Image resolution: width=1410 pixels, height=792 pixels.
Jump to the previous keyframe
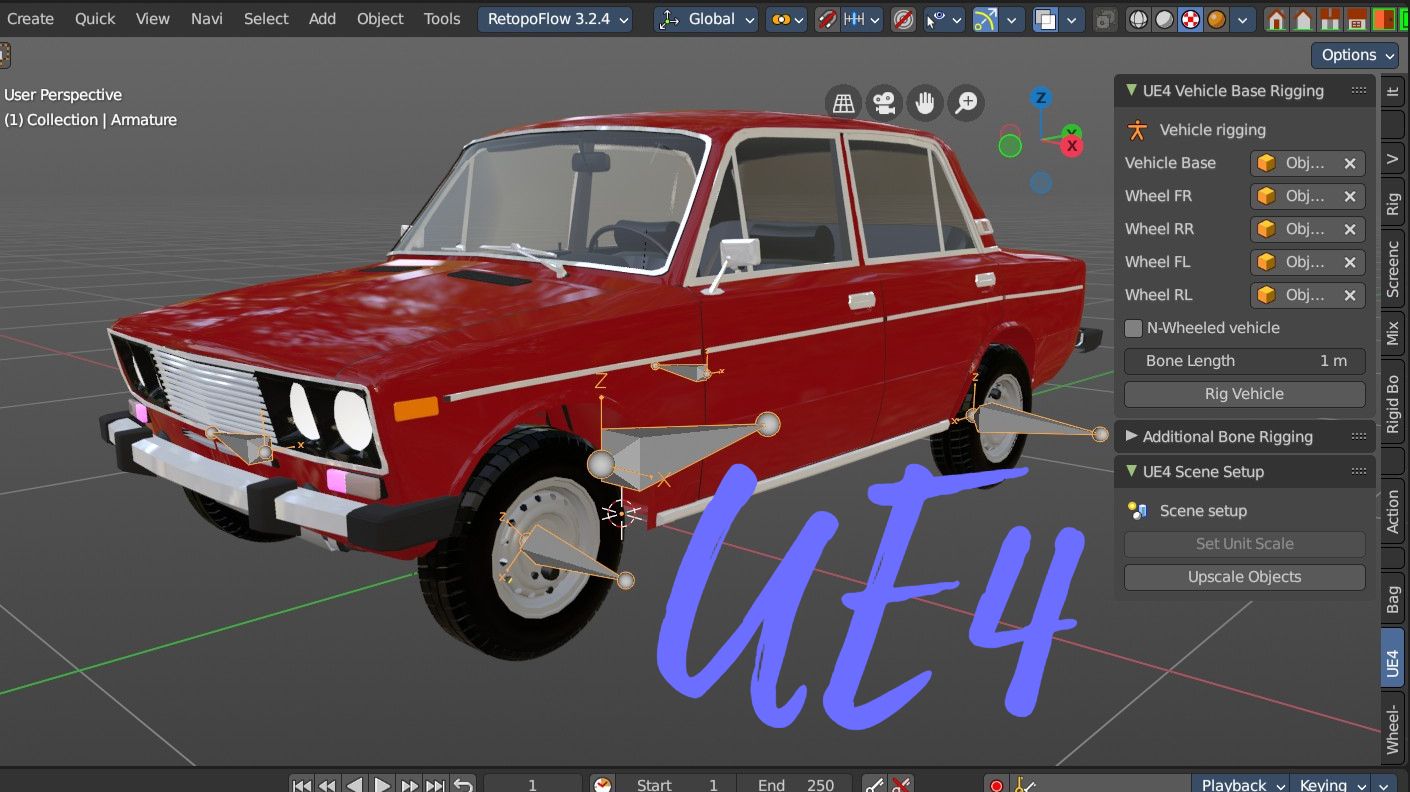(x=328, y=785)
